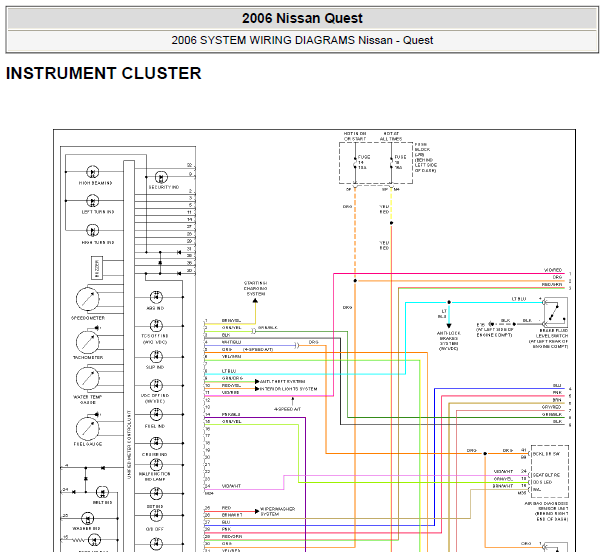This screenshot has width=601, height=552.
Task: Click the Belt indicator lamp symbol
Action: point(102,492)
